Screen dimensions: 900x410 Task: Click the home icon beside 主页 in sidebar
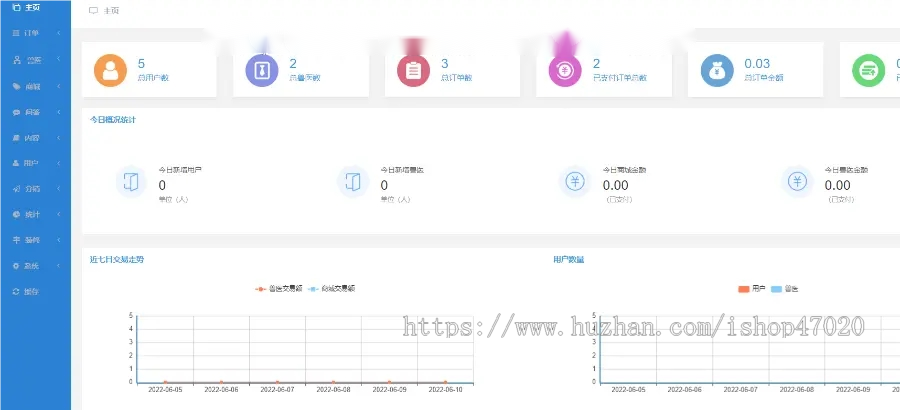(x=16, y=7)
